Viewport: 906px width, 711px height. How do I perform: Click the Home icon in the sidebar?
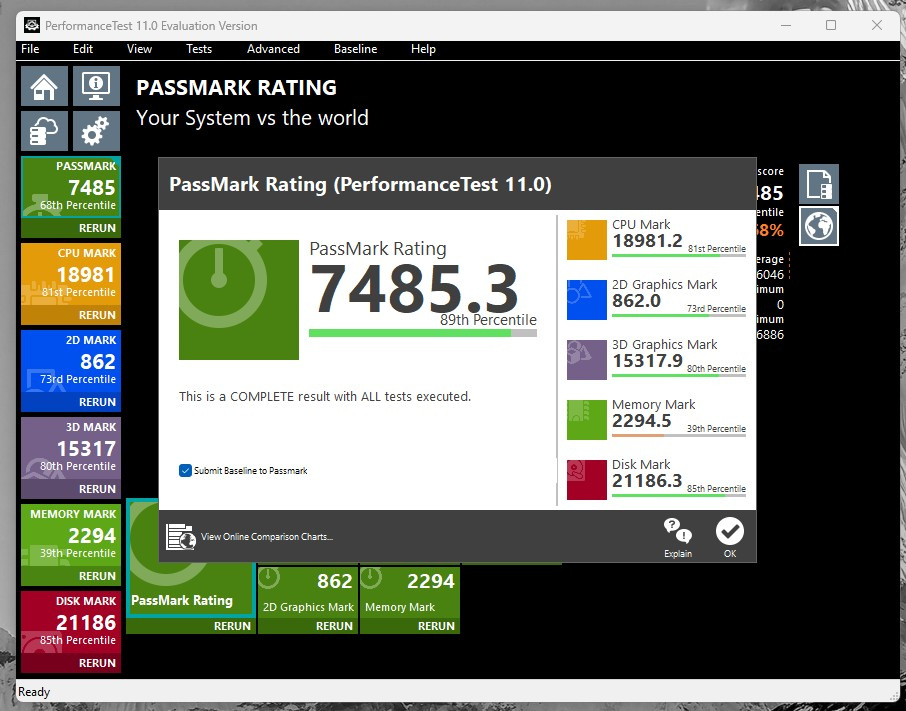pyautogui.click(x=44, y=86)
